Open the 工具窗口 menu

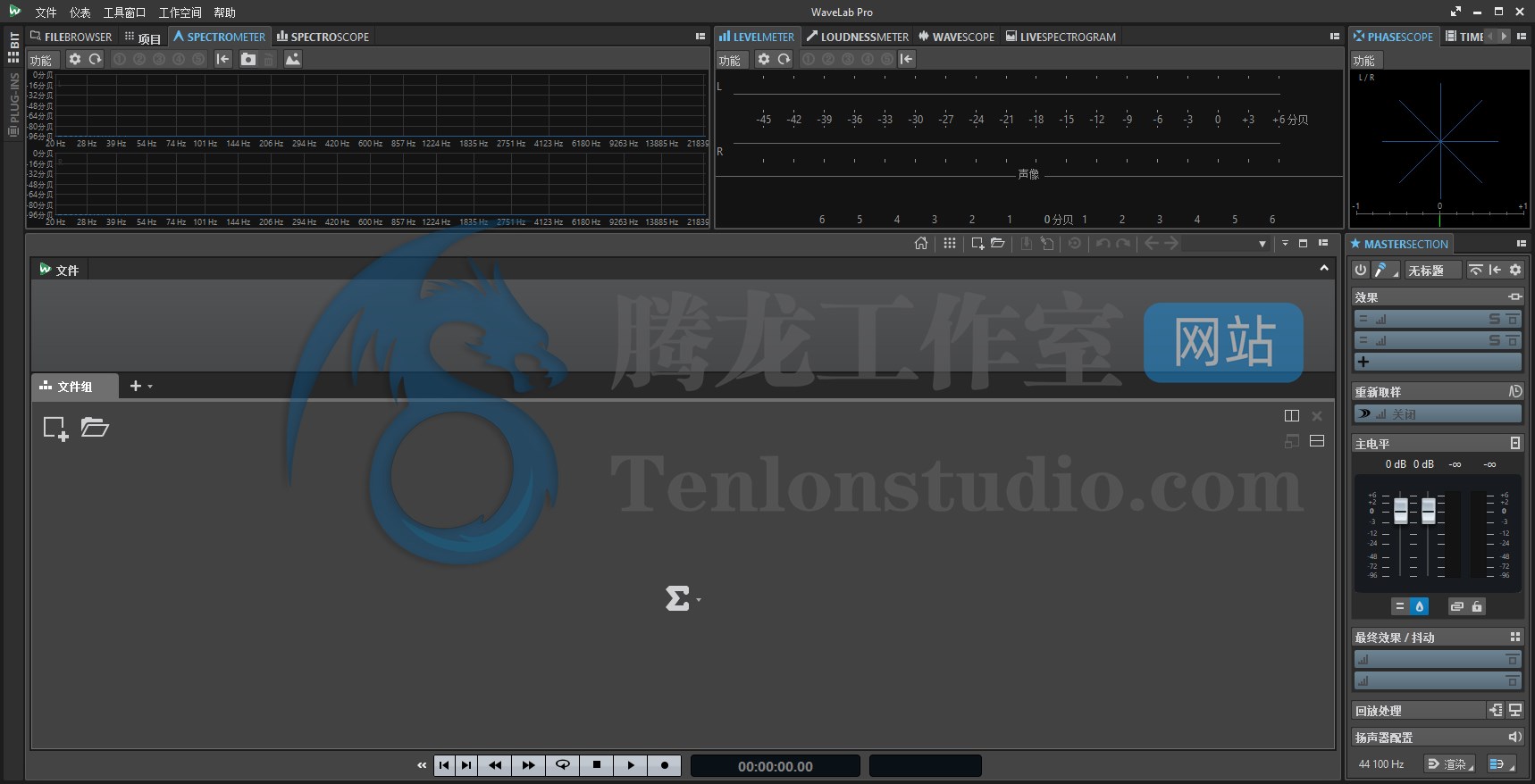(124, 12)
